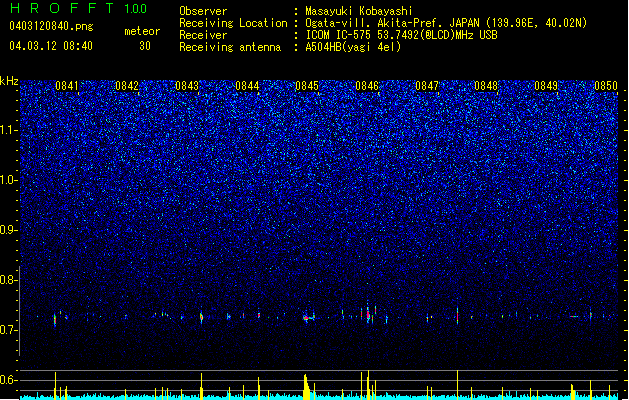Click the 0850 time marker

pyautogui.click(x=606, y=86)
